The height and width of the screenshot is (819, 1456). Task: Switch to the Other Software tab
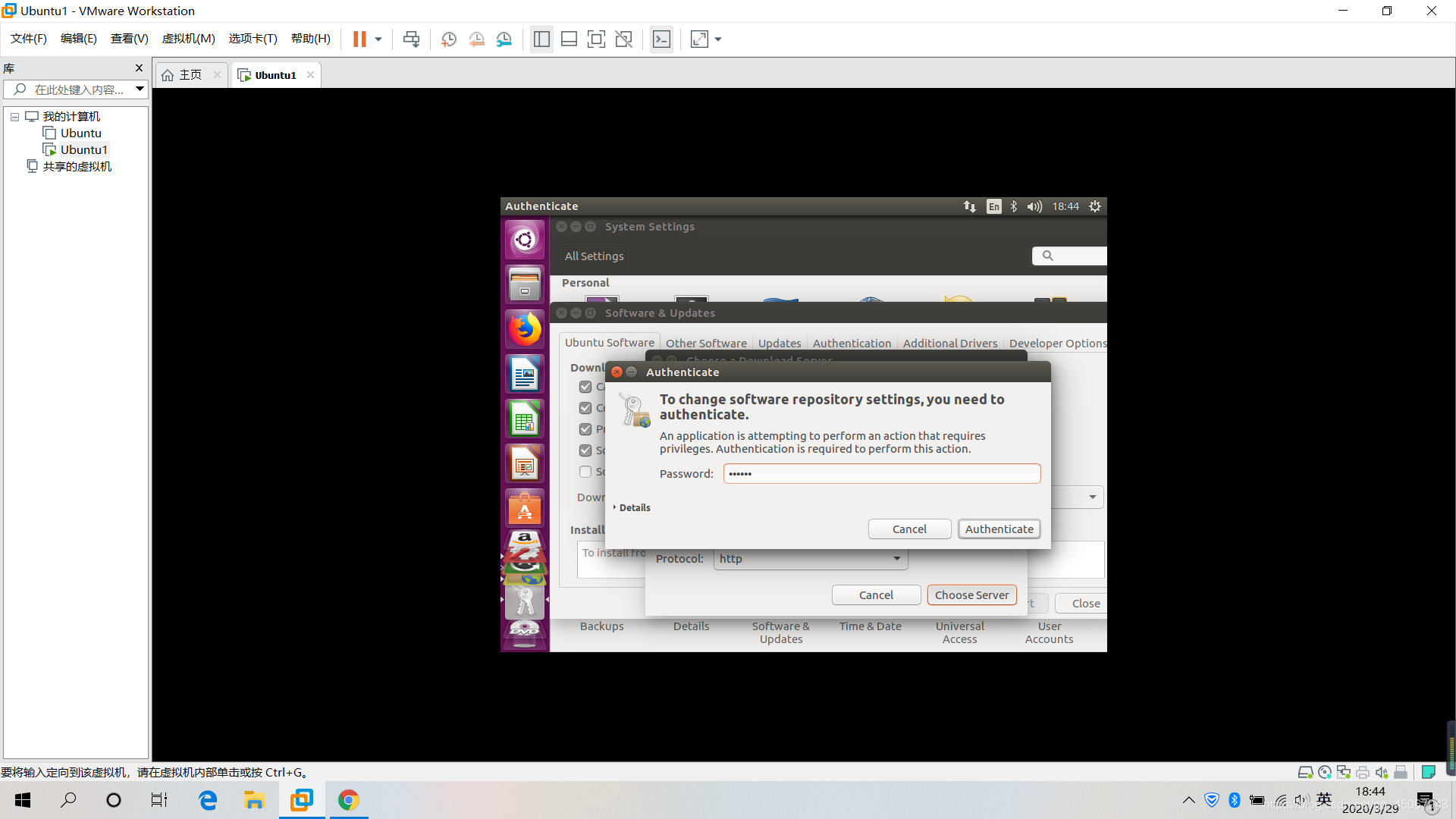click(x=706, y=344)
